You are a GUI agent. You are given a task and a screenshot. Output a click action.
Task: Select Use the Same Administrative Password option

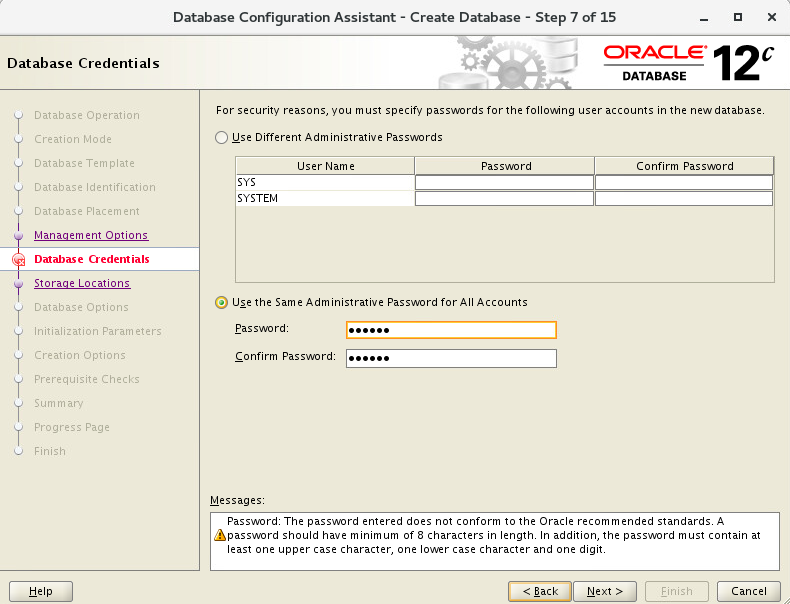tap(221, 302)
